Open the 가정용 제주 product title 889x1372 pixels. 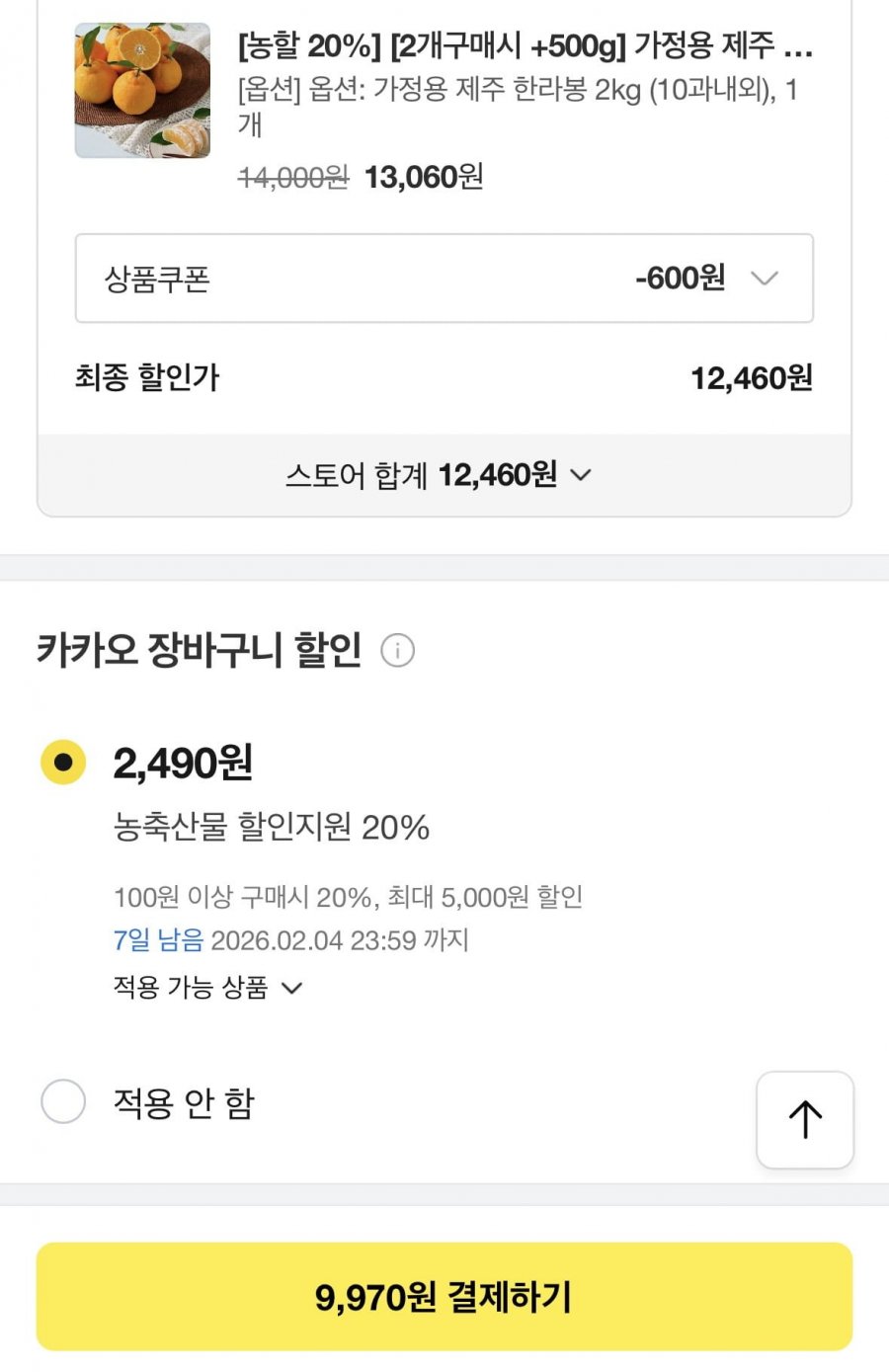525,45
